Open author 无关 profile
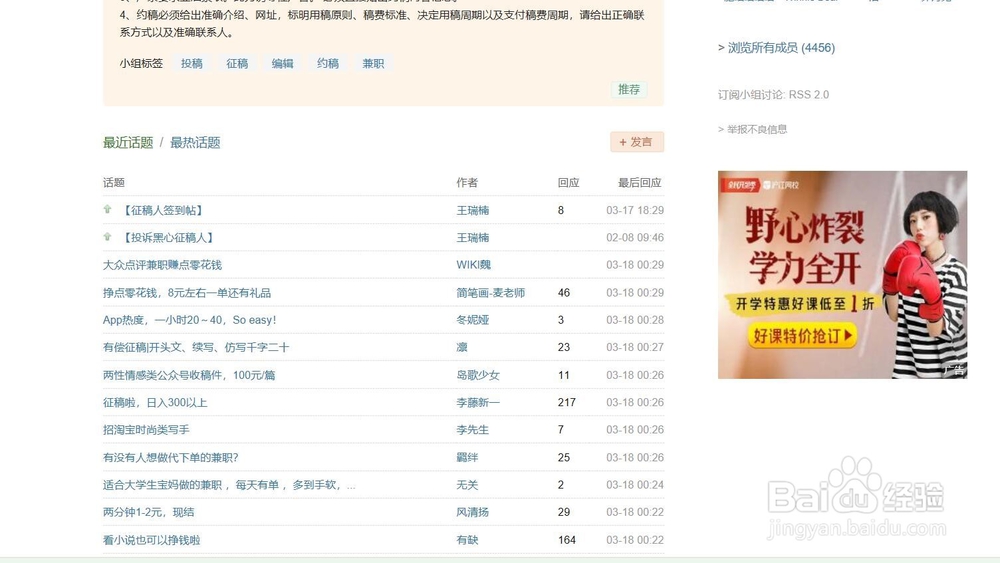 [x=467, y=485]
